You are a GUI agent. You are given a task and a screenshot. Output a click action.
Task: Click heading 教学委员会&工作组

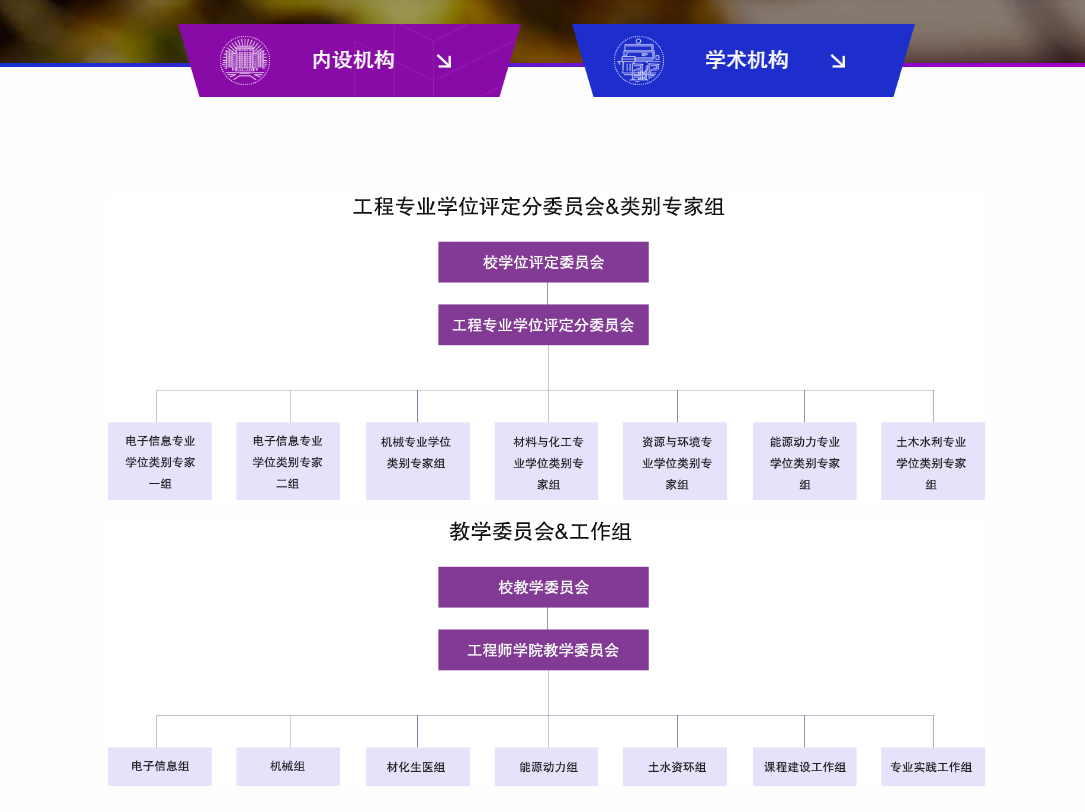point(540,532)
